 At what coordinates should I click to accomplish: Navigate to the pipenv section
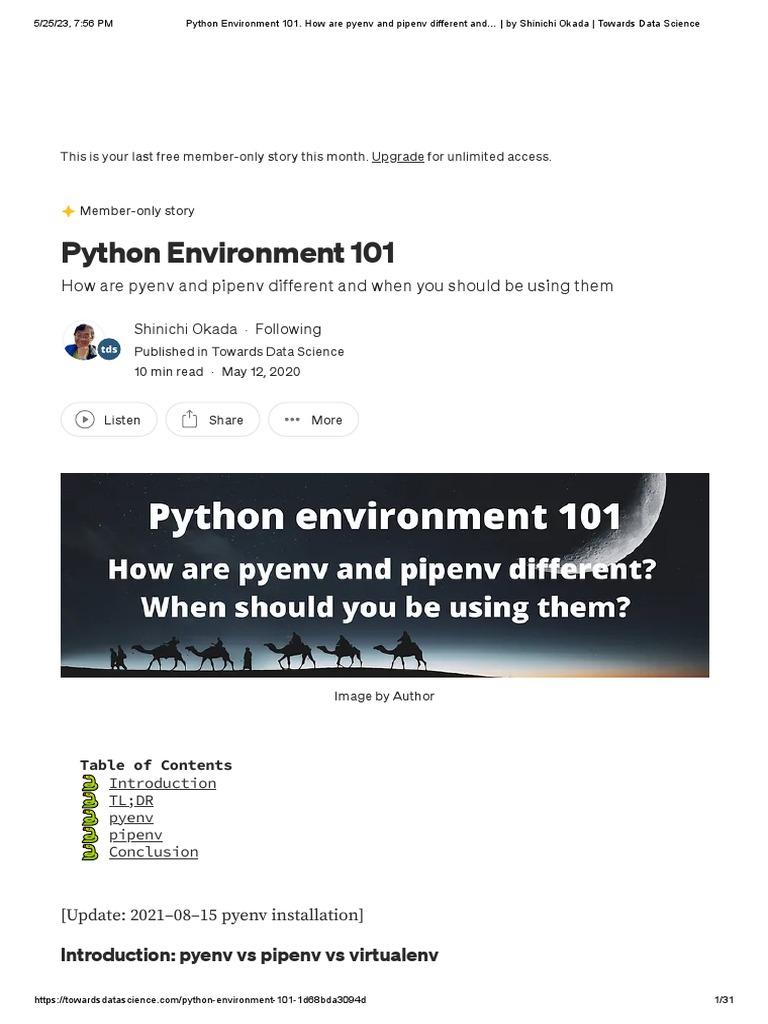(135, 834)
